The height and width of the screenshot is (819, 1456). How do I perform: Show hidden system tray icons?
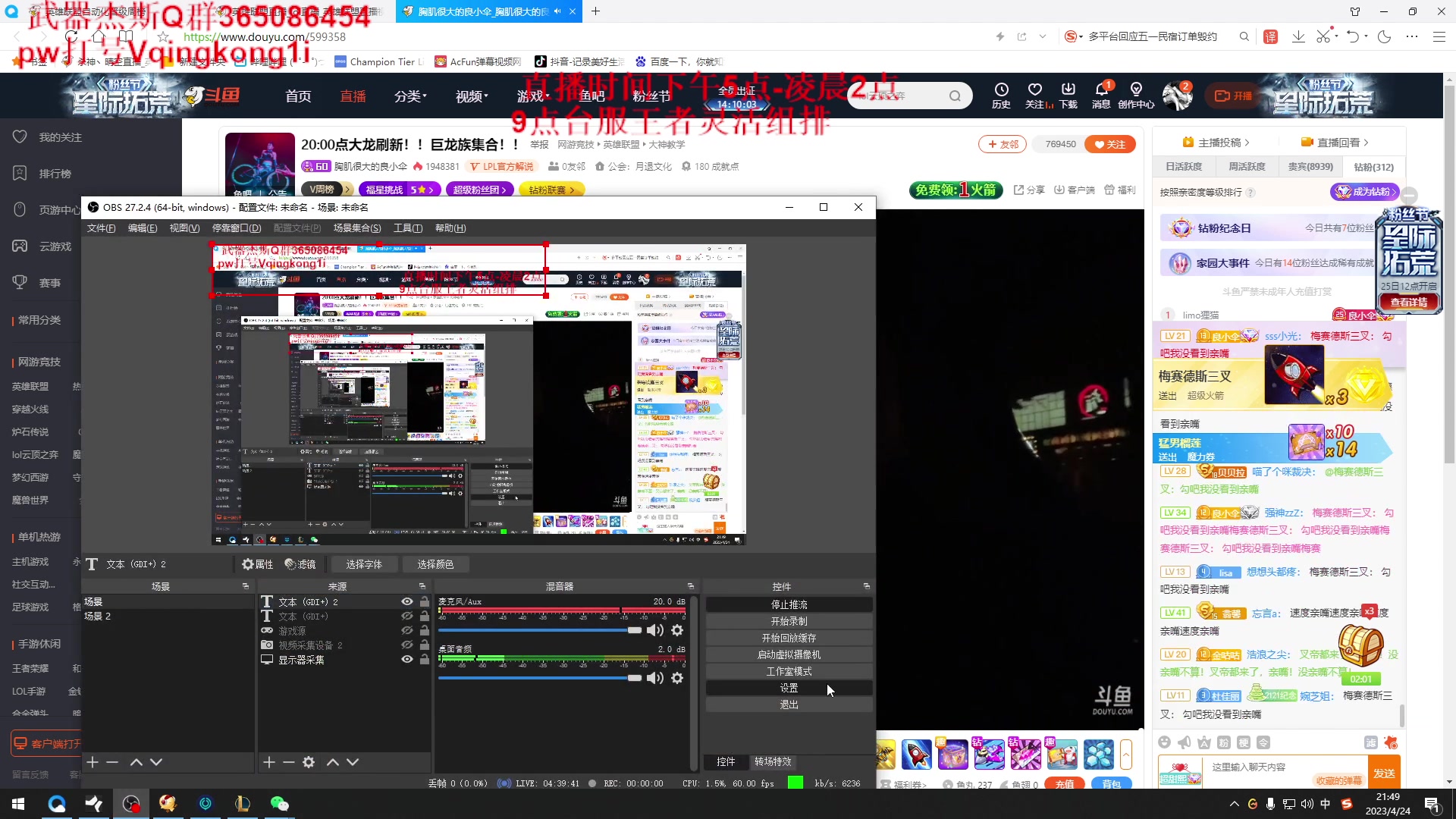pos(1235,804)
